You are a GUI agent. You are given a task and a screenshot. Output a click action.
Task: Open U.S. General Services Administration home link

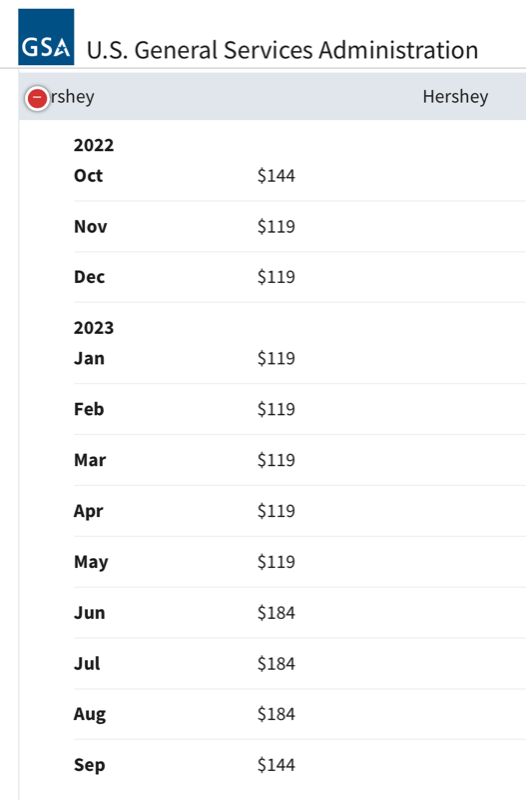tap(282, 50)
